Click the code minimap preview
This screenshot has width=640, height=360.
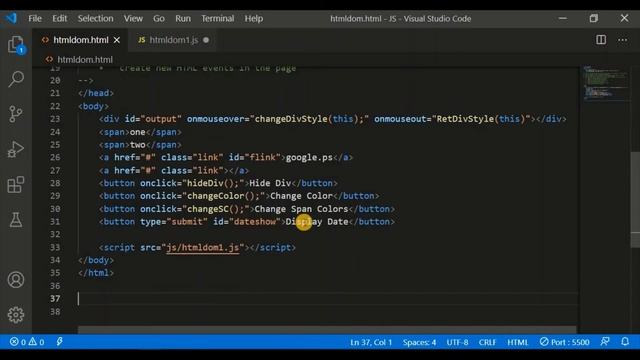pyautogui.click(x=606, y=83)
